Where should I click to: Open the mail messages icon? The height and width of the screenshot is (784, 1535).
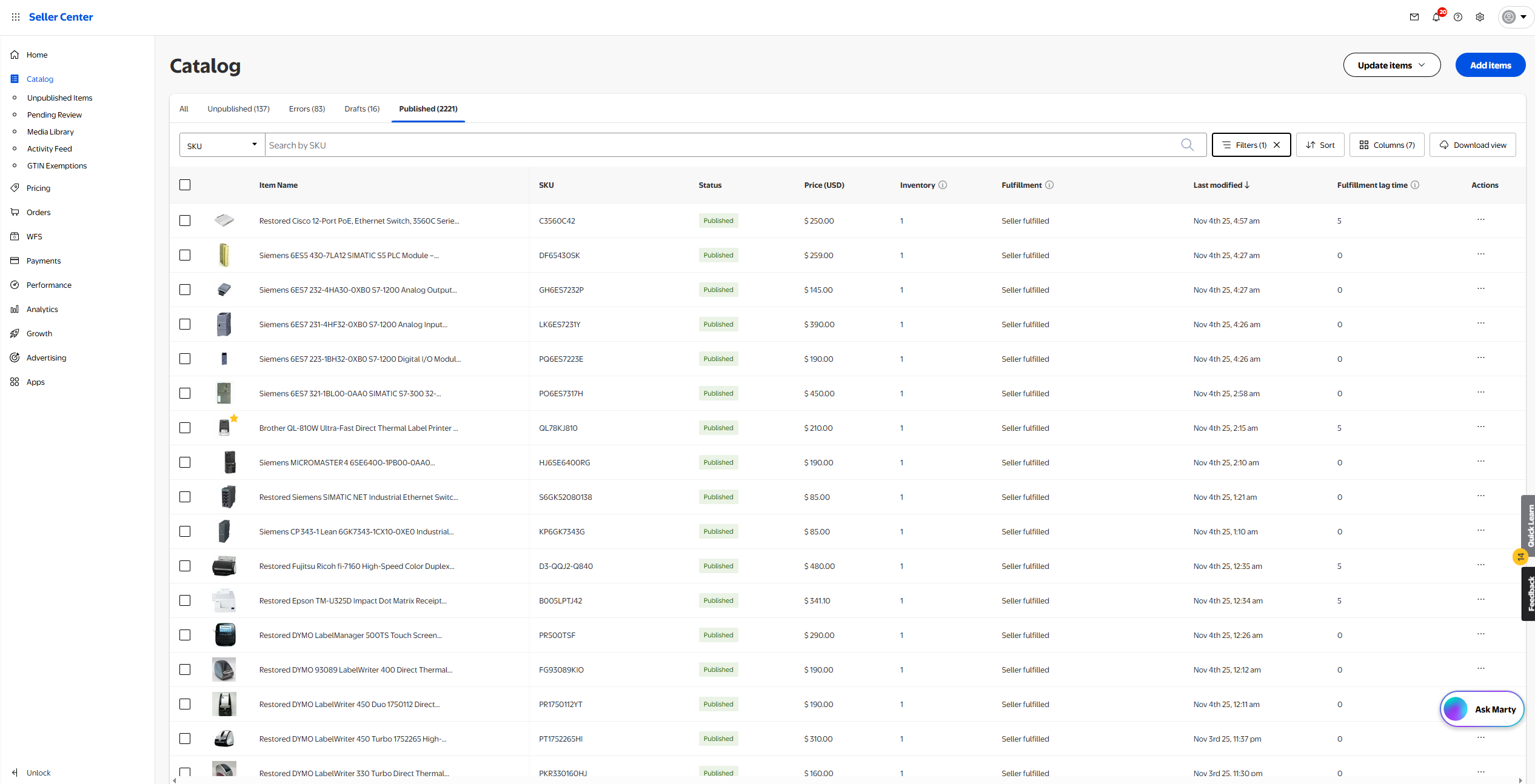(x=1414, y=17)
